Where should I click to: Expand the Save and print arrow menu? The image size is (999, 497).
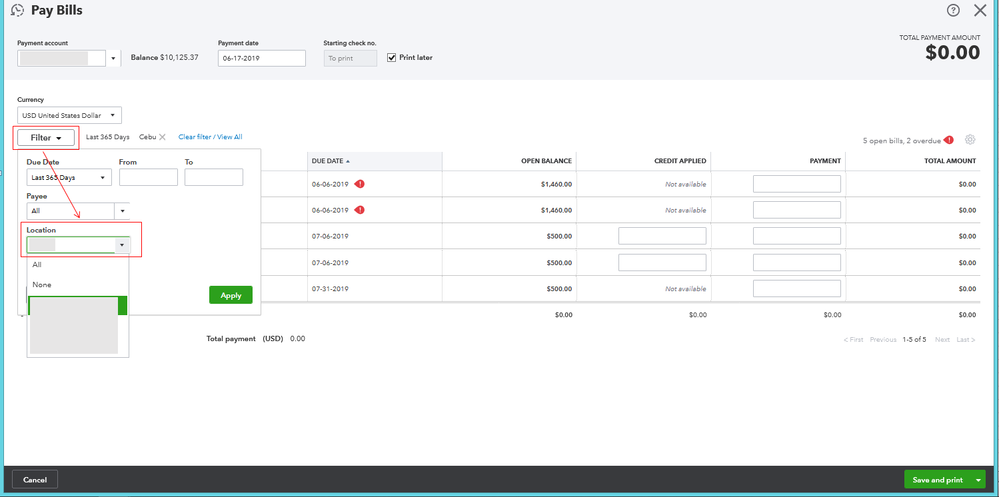(978, 479)
